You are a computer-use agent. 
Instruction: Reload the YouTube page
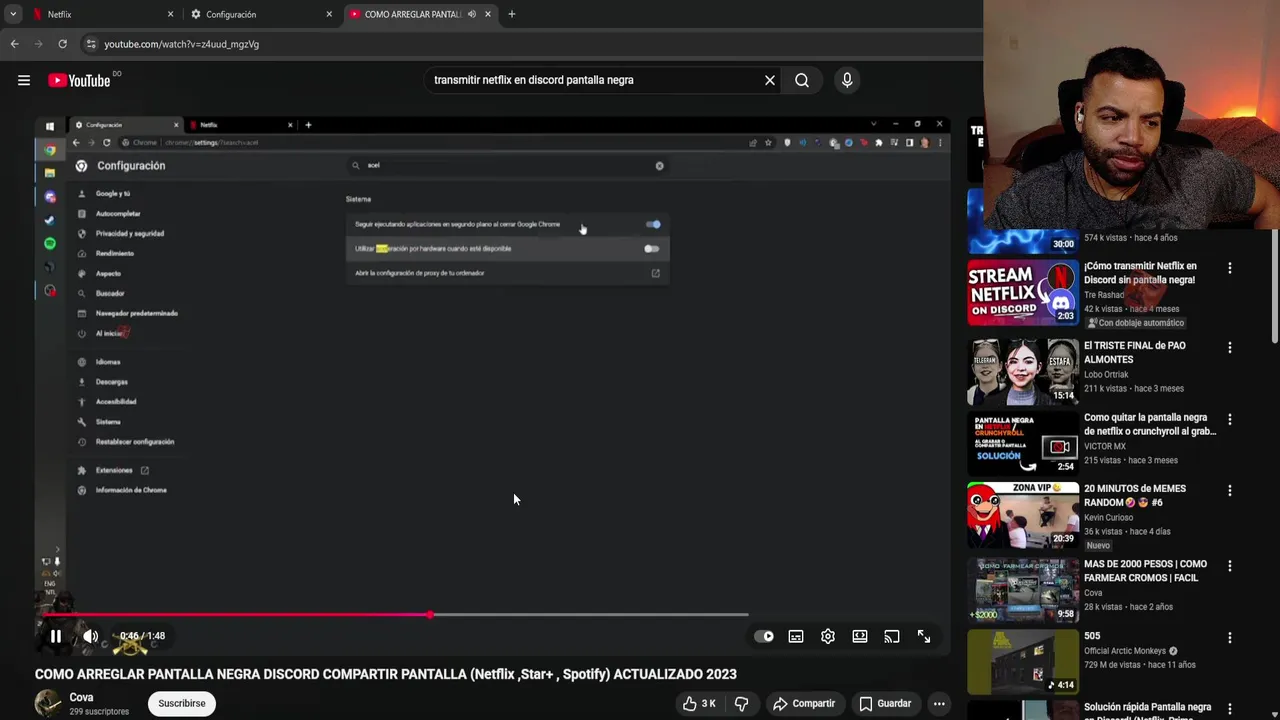pyautogui.click(x=62, y=44)
